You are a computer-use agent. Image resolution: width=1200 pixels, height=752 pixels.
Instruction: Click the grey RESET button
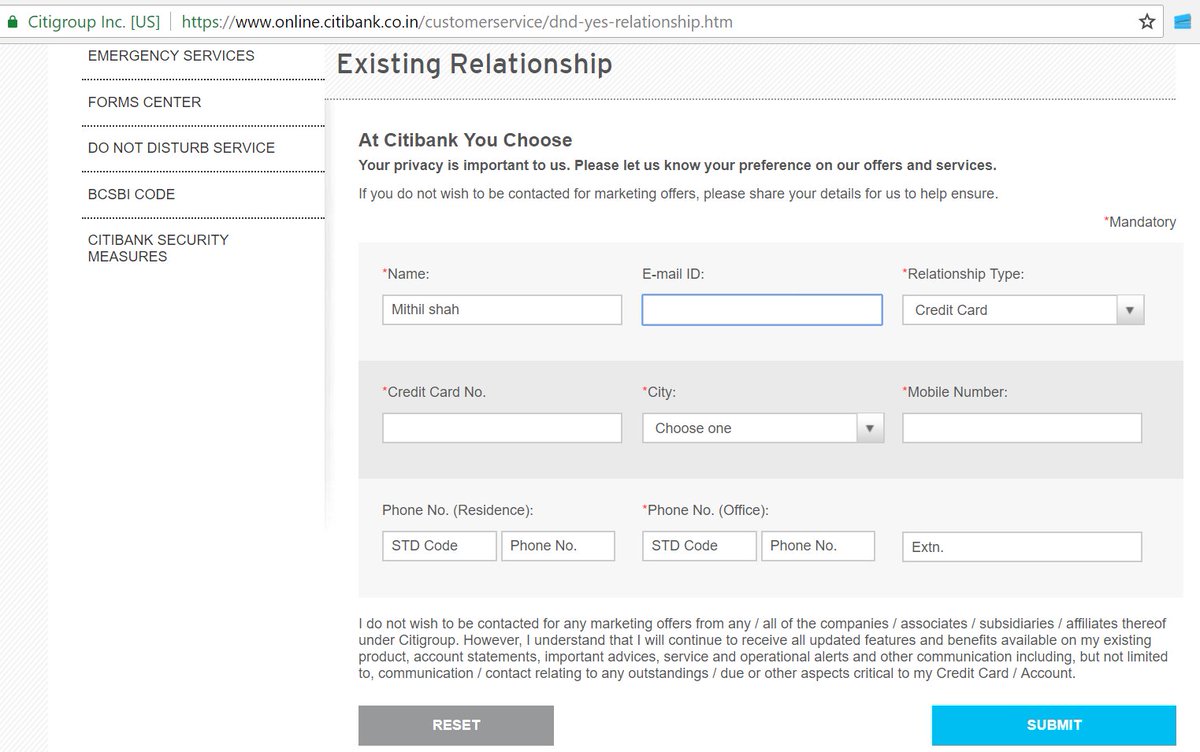(456, 725)
